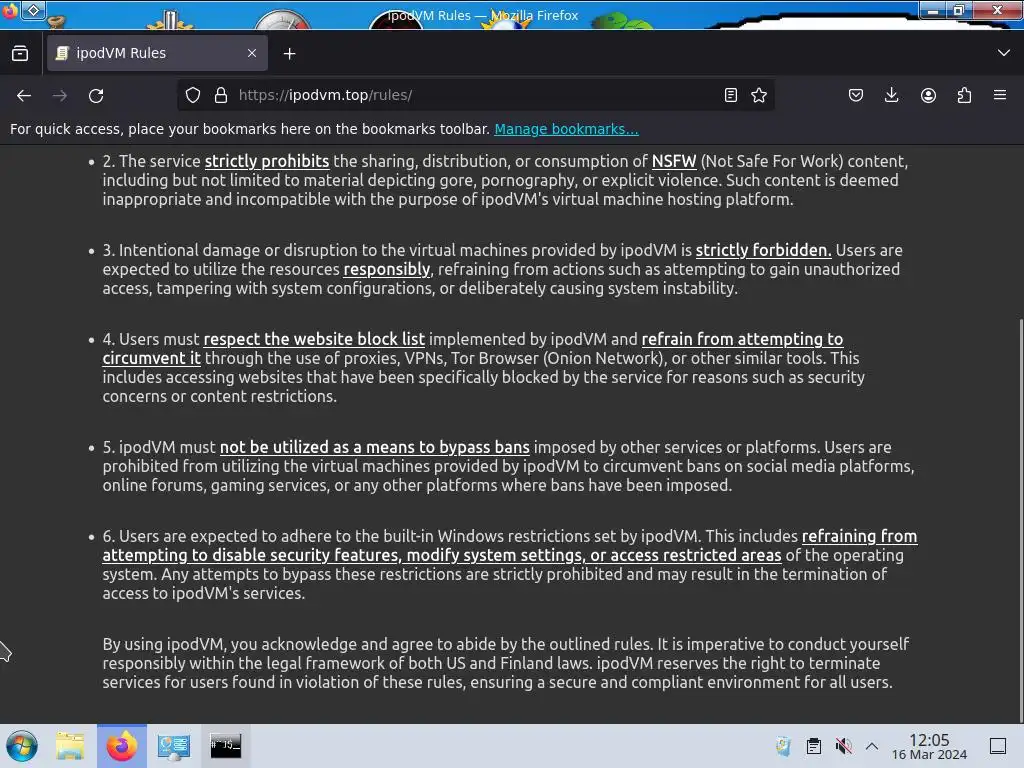
Task: Click the underlined 'strictly forbidden.' text
Action: pyautogui.click(x=763, y=250)
